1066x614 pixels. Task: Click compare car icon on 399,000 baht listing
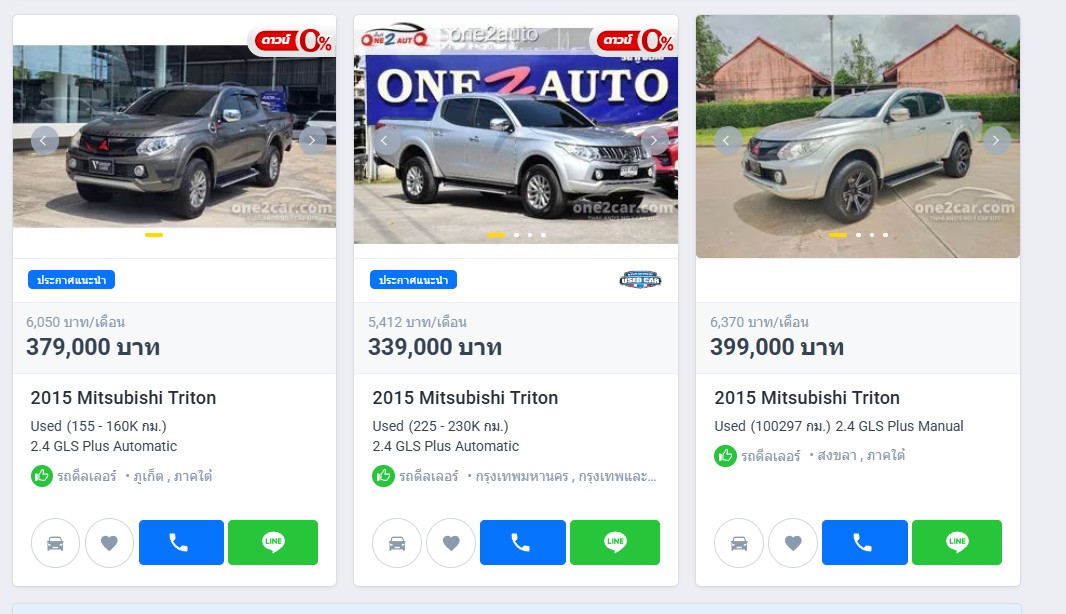(x=739, y=543)
